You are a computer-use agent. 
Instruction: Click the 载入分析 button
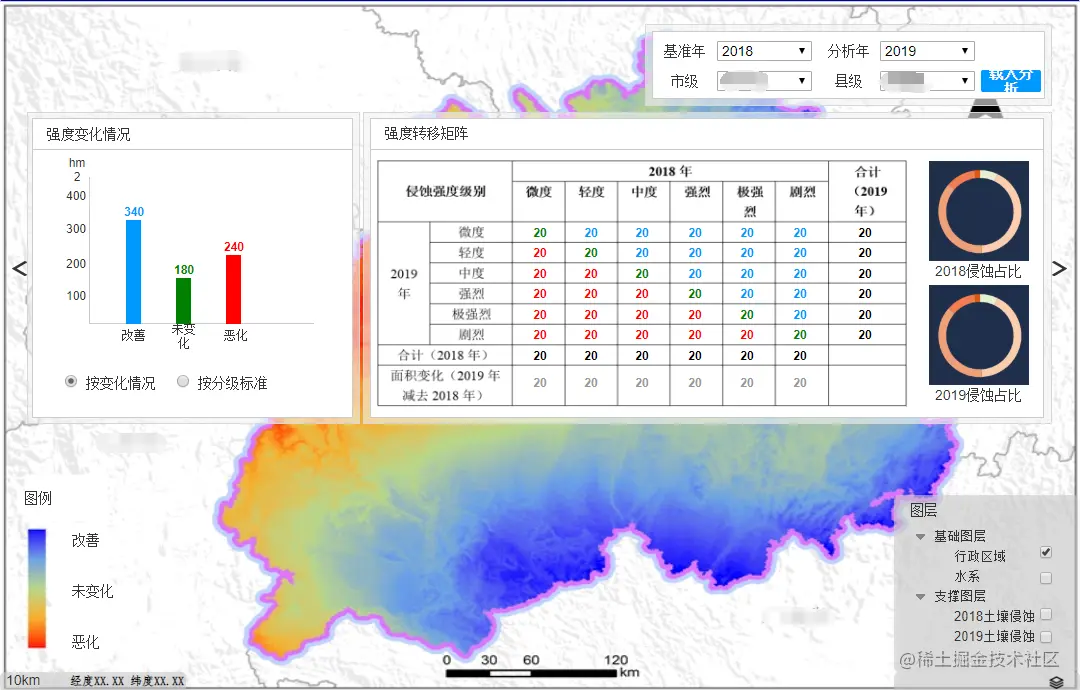pyautogui.click(x=1010, y=81)
